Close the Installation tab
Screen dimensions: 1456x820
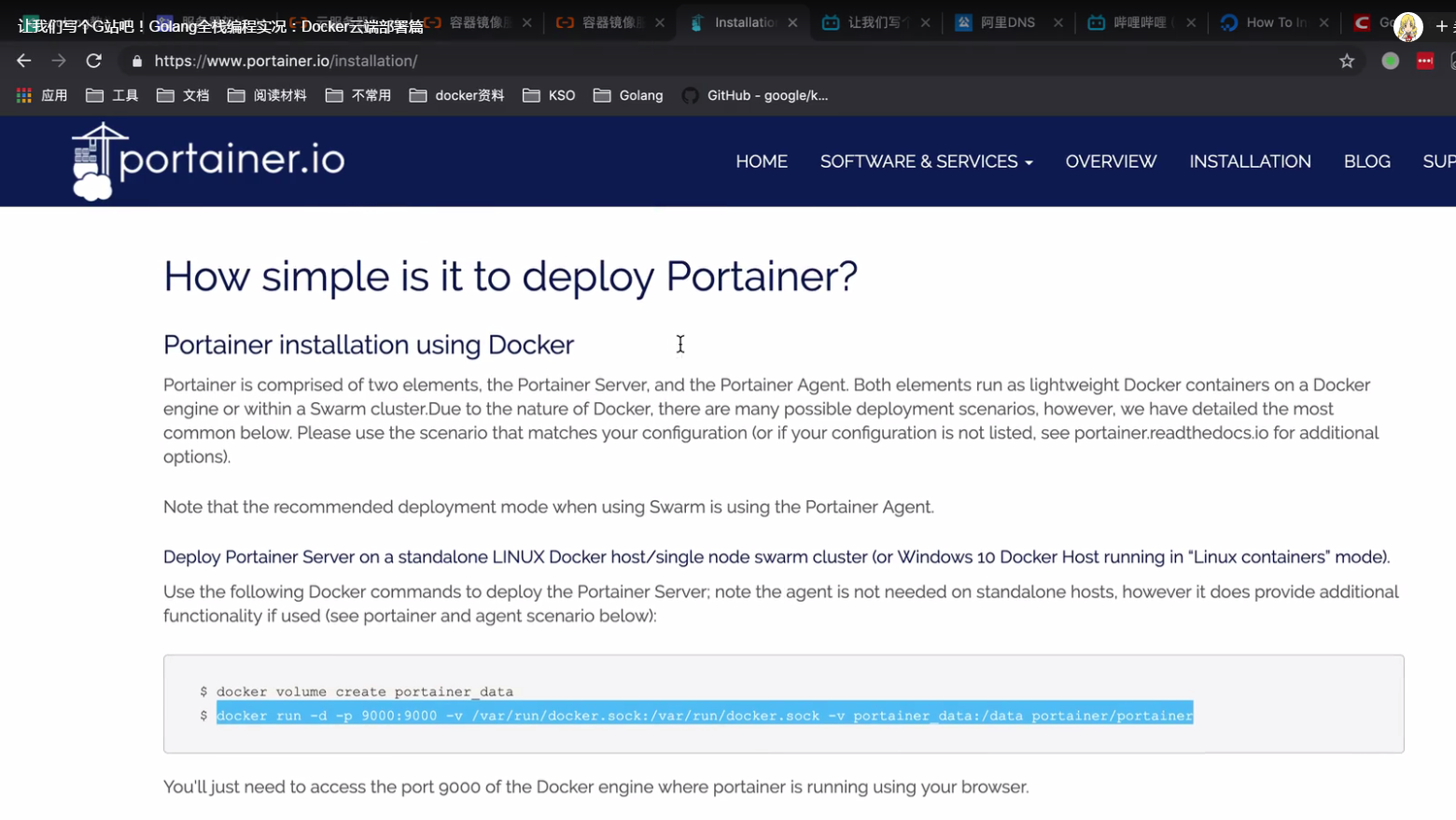[x=792, y=22]
